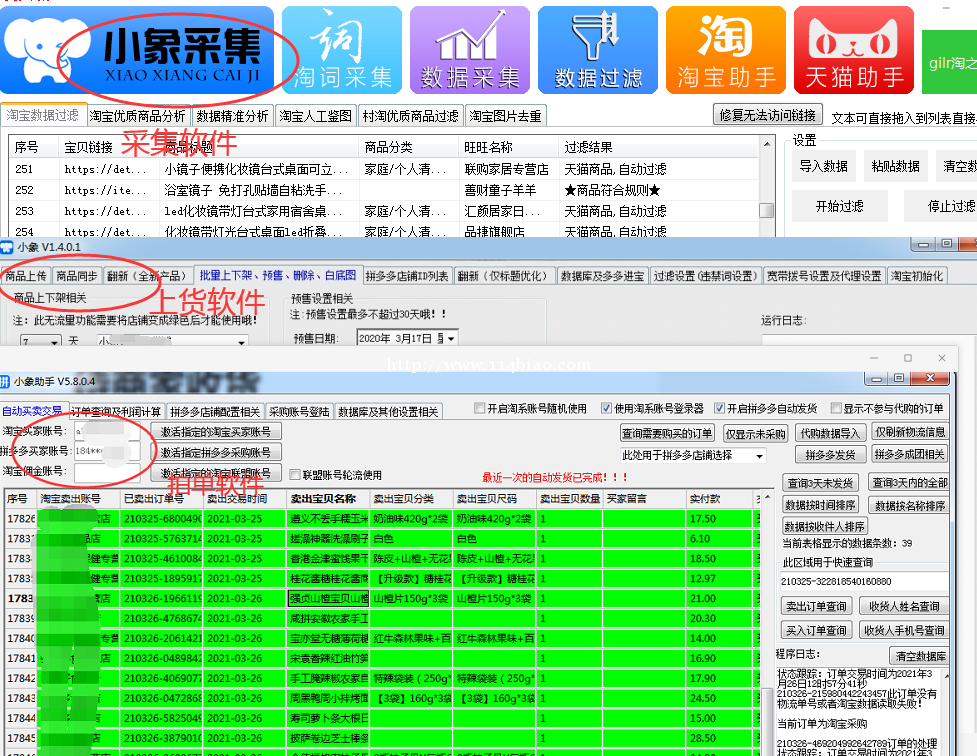Open the 订单查询及利润计算 tab
977x756 pixels.
[115, 411]
